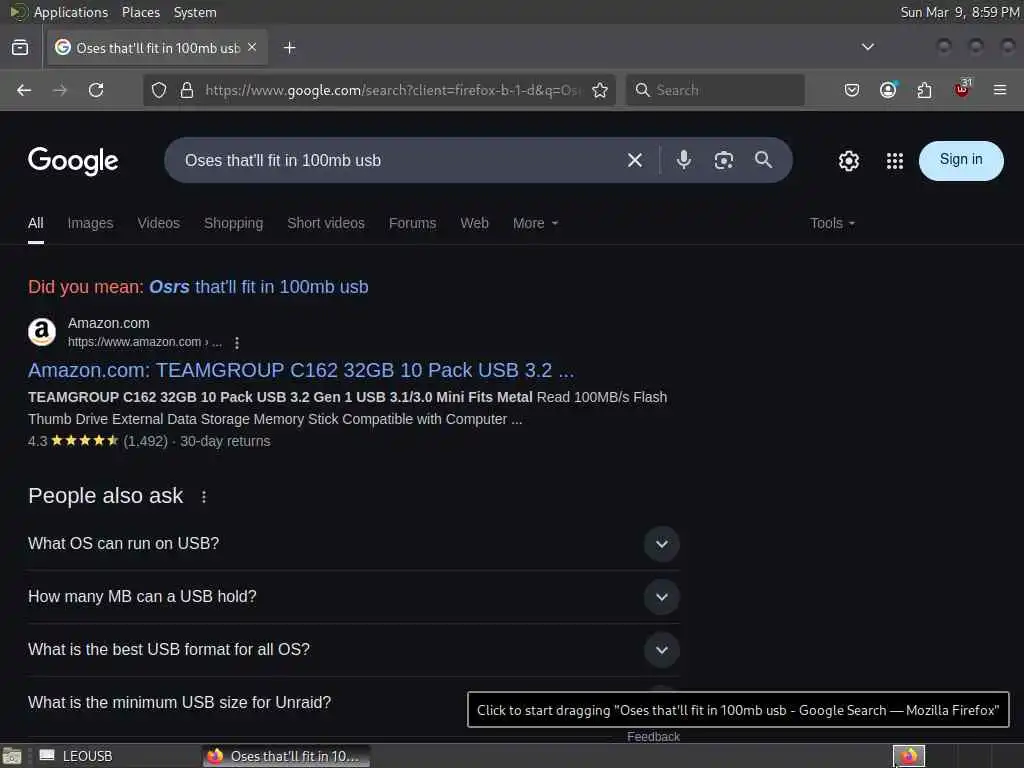
Task: Click the show desktop icon in taskbar
Action: pos(12,756)
